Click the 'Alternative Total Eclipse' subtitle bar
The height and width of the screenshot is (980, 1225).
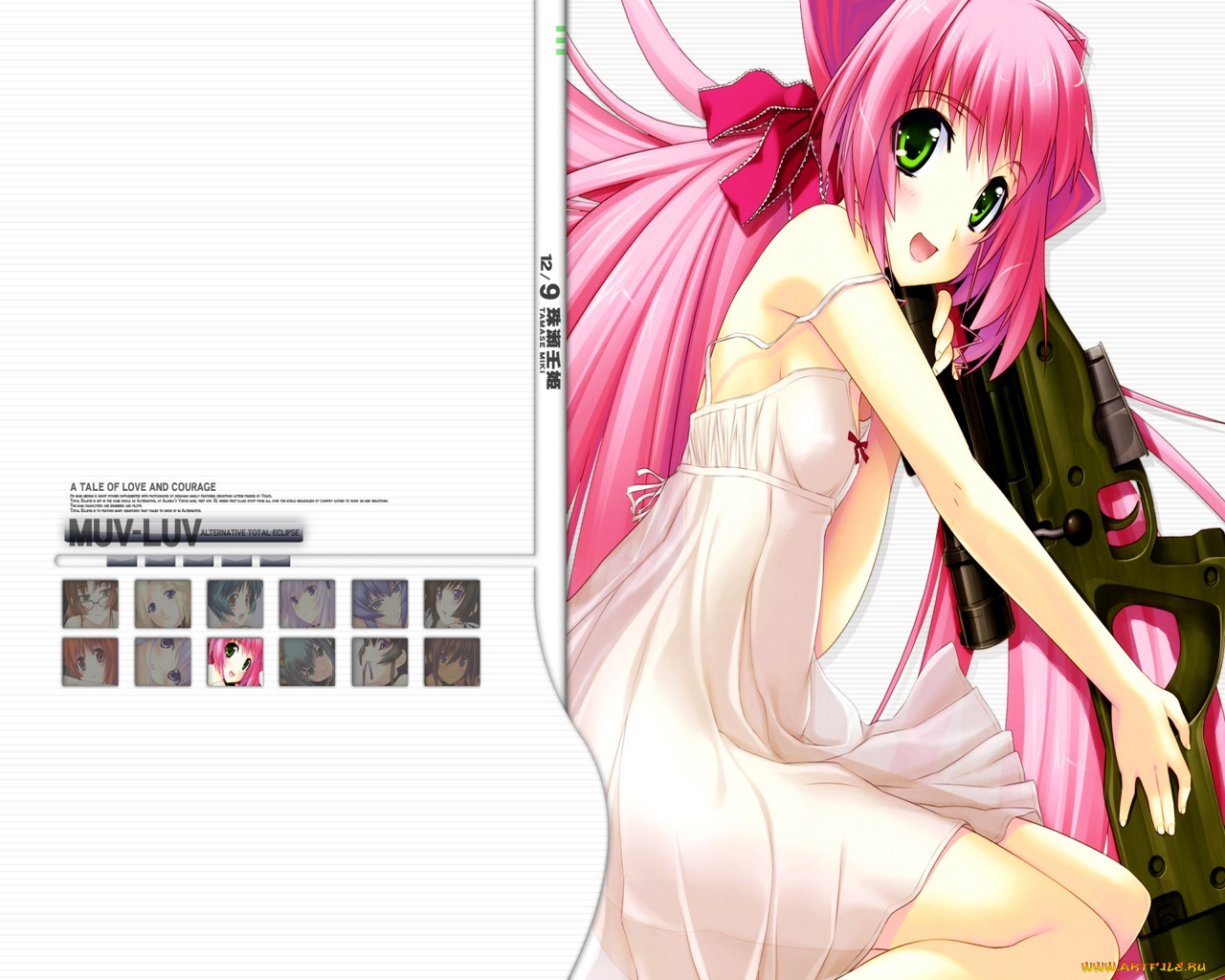coord(250,533)
